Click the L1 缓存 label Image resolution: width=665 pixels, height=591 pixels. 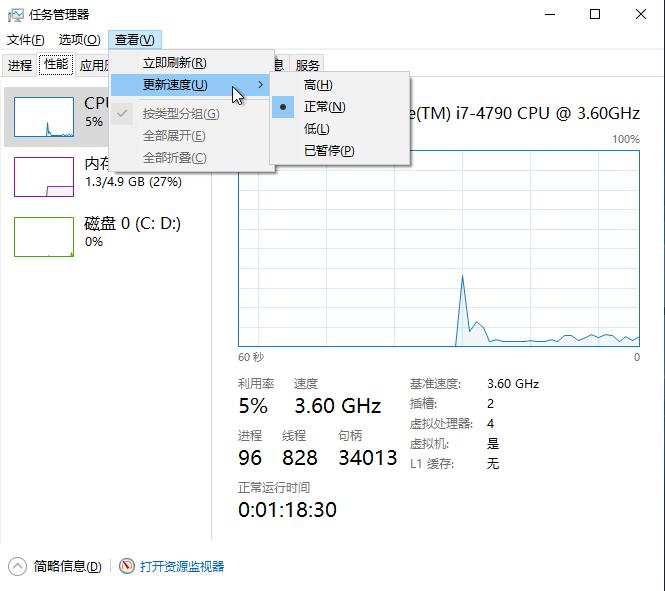click(x=432, y=464)
